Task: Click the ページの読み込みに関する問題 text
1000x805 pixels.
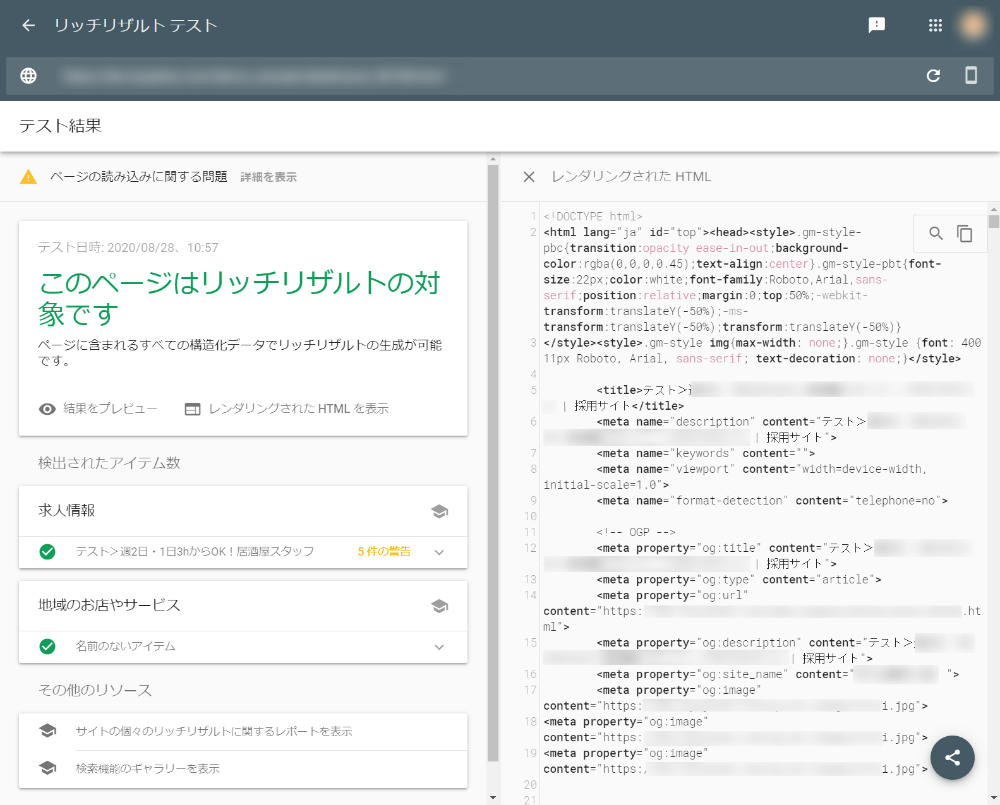Action: pos(138,177)
